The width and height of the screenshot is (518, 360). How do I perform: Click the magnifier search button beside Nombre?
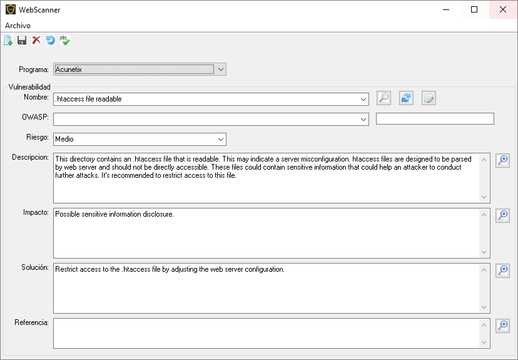[x=384, y=98]
